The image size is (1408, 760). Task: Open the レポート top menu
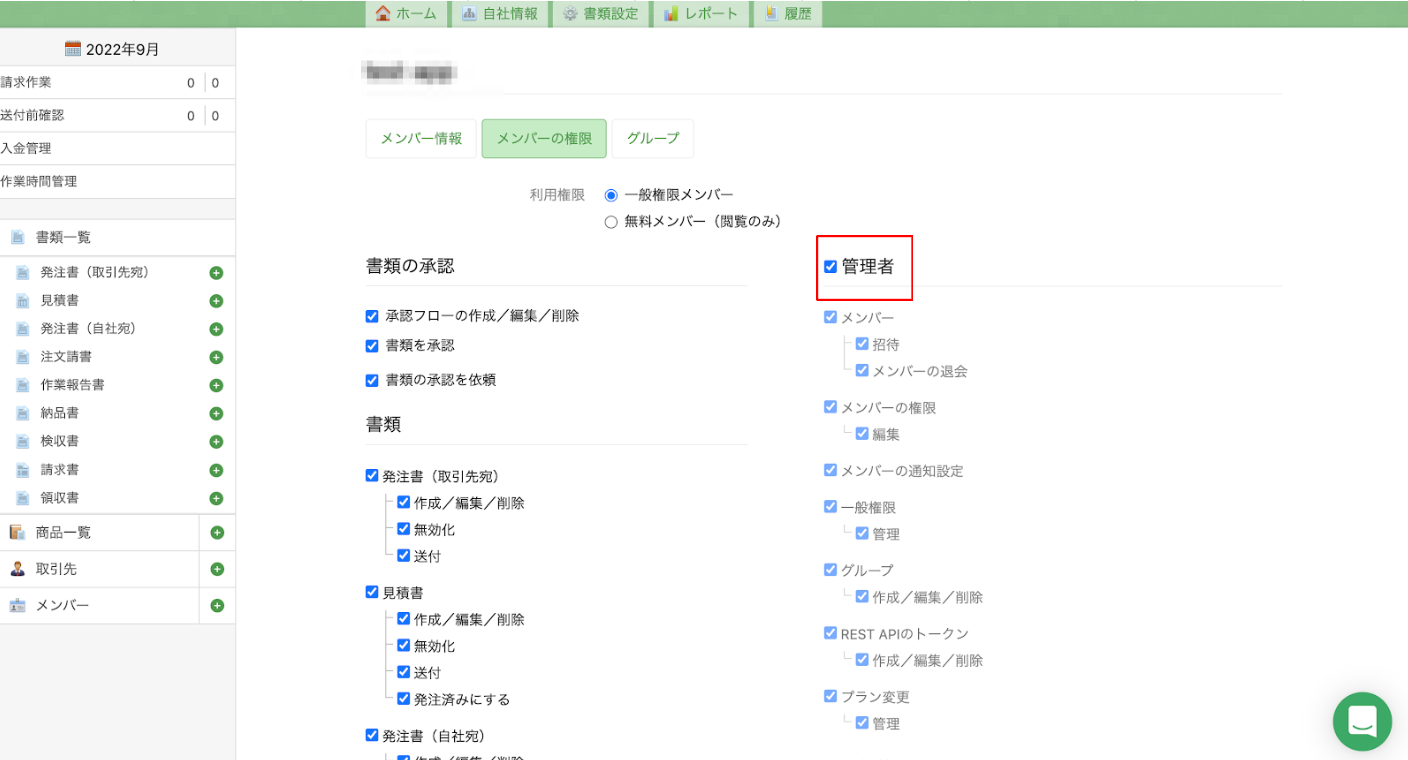point(701,14)
